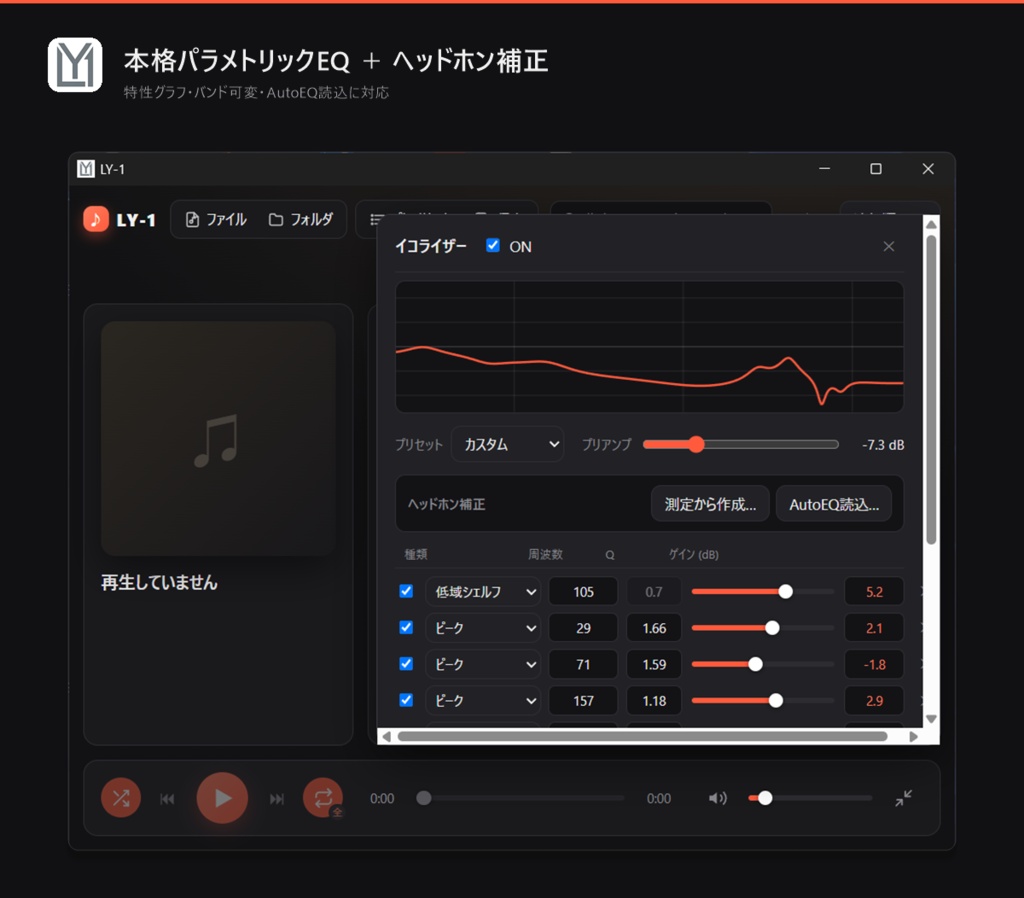This screenshot has width=1024, height=898.
Task: Click AutoEQ読込... button
Action: (834, 504)
